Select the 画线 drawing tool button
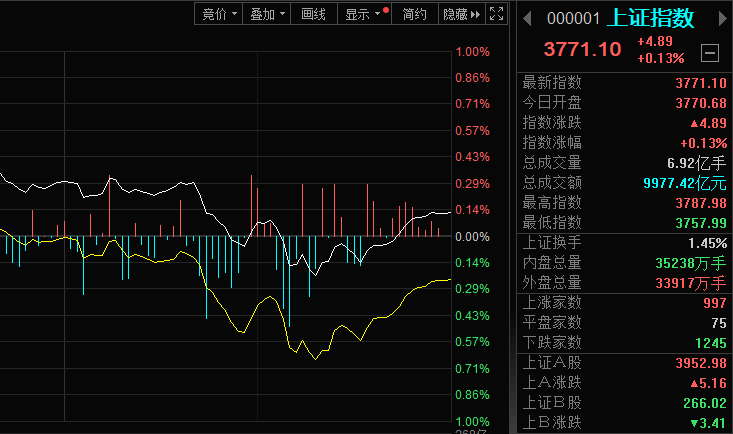The width and height of the screenshot is (733, 434). click(314, 14)
